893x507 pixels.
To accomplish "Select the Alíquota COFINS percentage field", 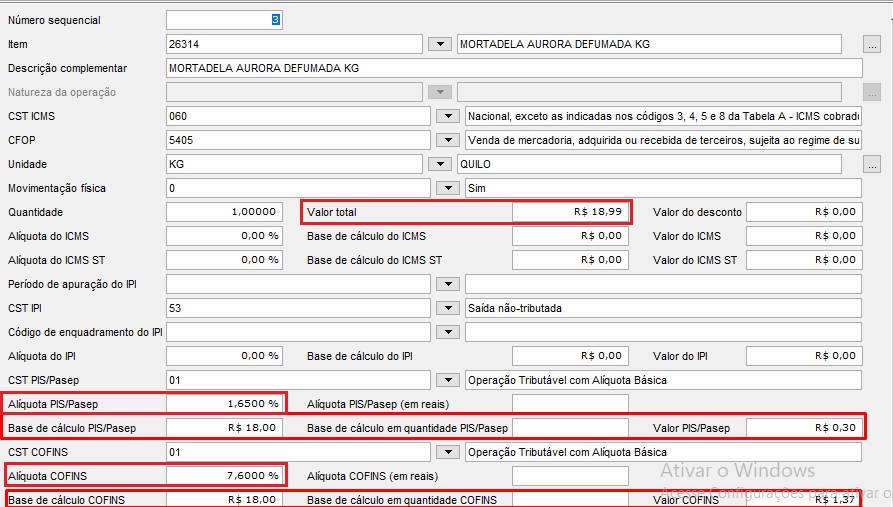I will pos(223,476).
